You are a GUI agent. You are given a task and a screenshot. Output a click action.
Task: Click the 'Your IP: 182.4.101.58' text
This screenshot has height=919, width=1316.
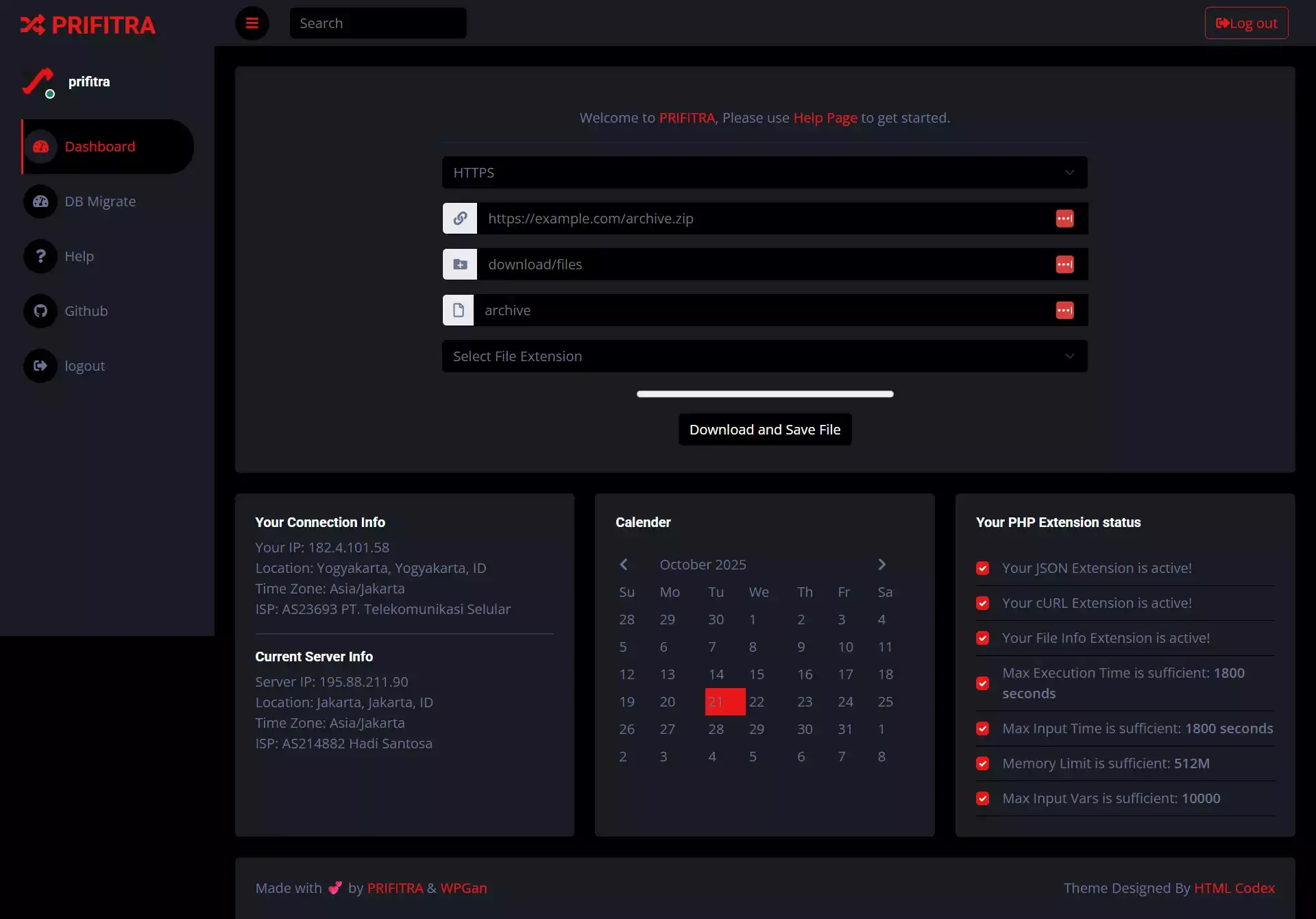click(322, 548)
